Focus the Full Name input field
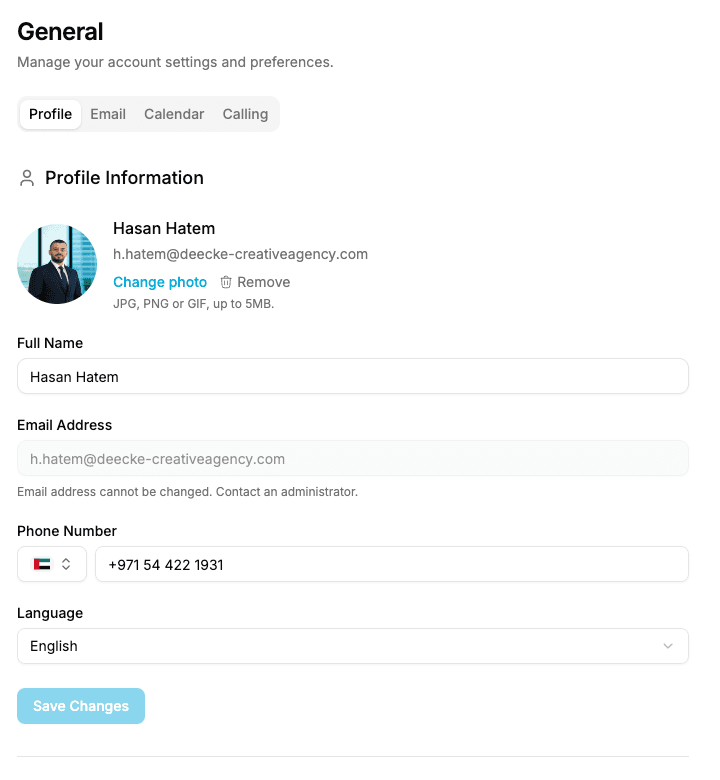The width and height of the screenshot is (720, 780). click(353, 376)
